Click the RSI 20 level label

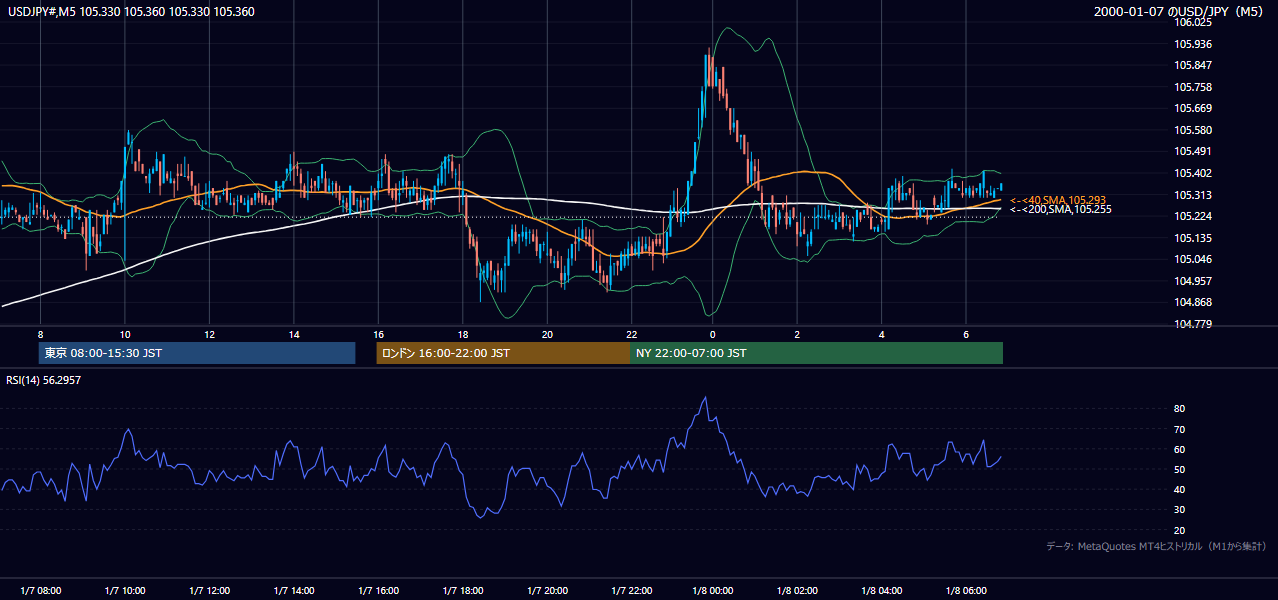point(1179,530)
